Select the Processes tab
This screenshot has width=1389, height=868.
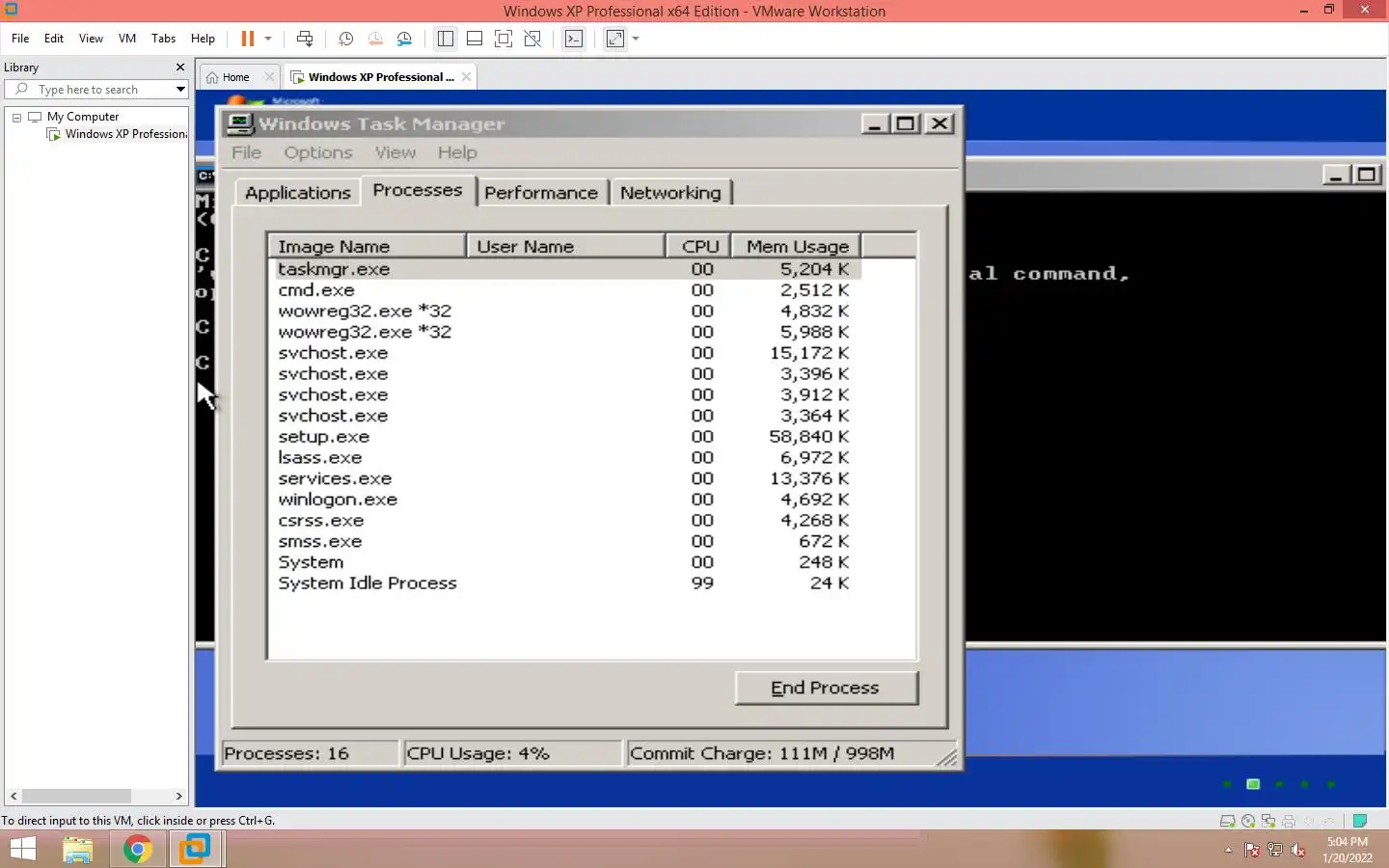point(418,190)
